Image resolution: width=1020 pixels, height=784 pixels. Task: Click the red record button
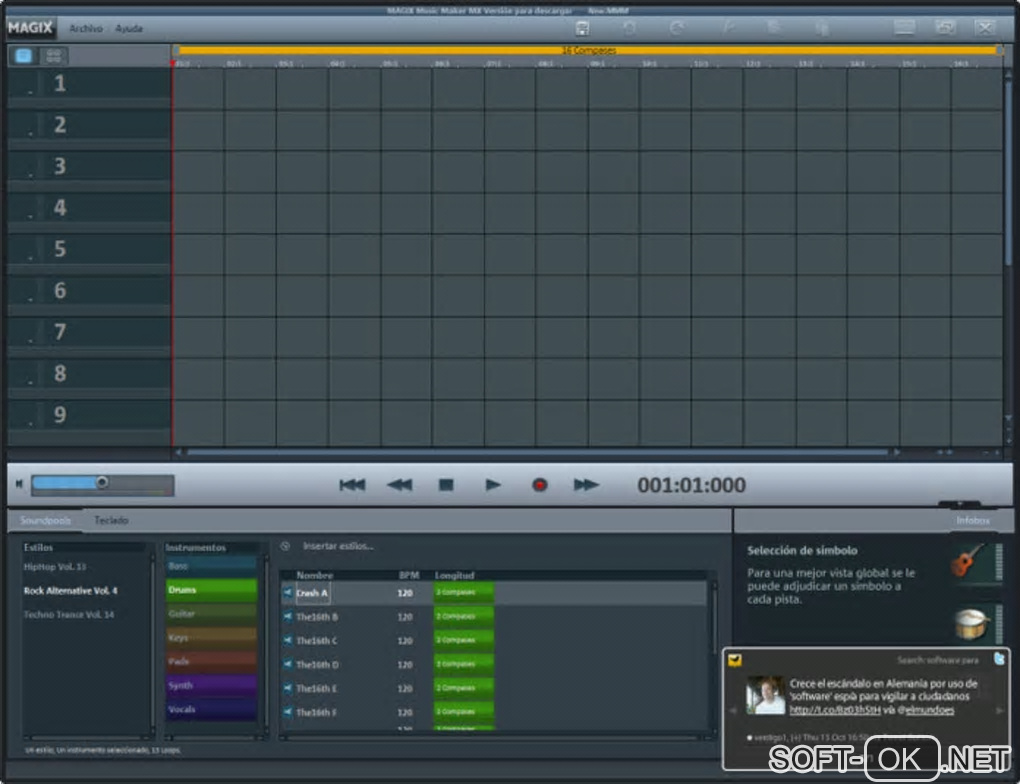coord(539,485)
